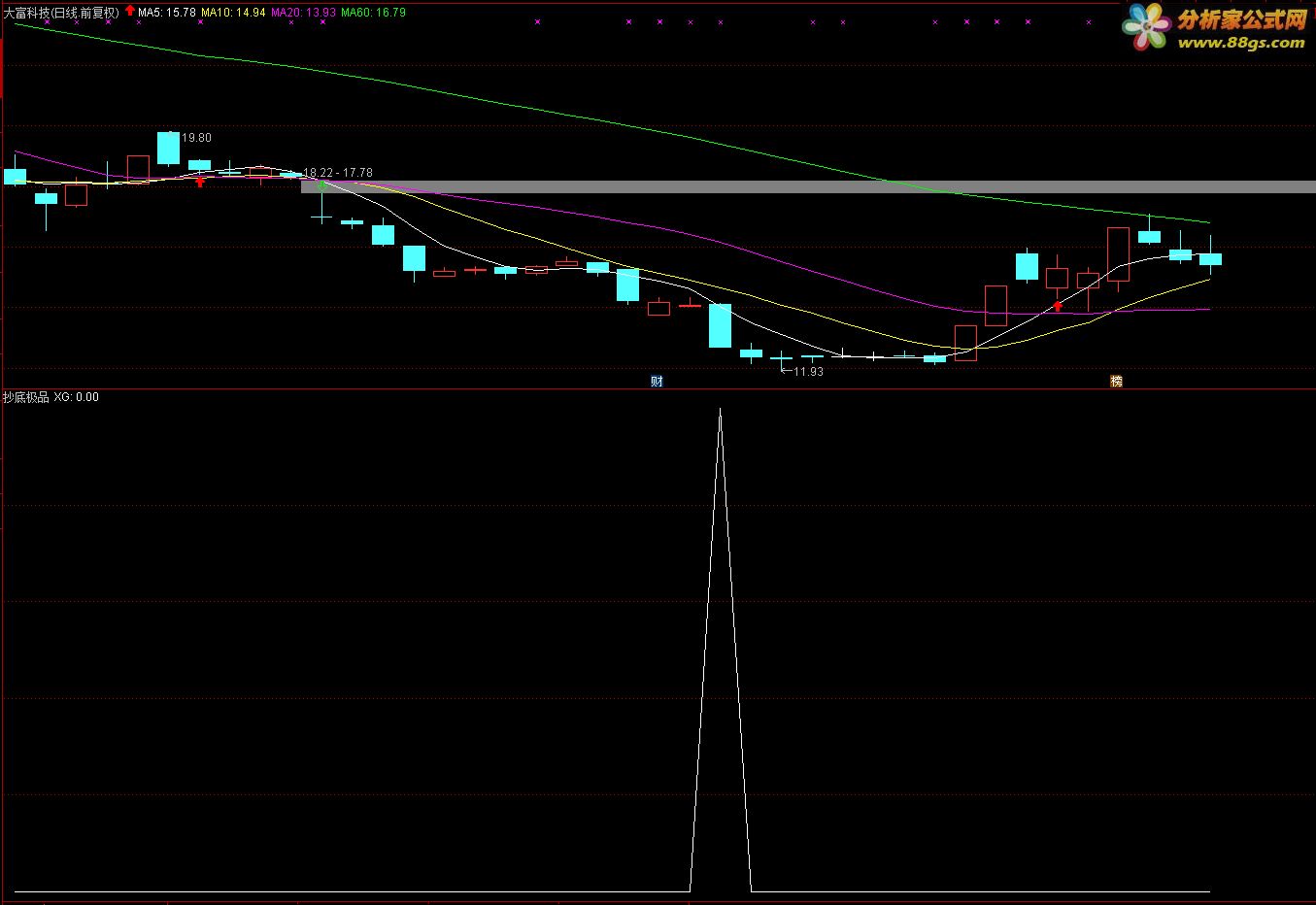Click the 财 financial marker on the price chart
Screen dimensions: 1316x905
click(x=657, y=382)
